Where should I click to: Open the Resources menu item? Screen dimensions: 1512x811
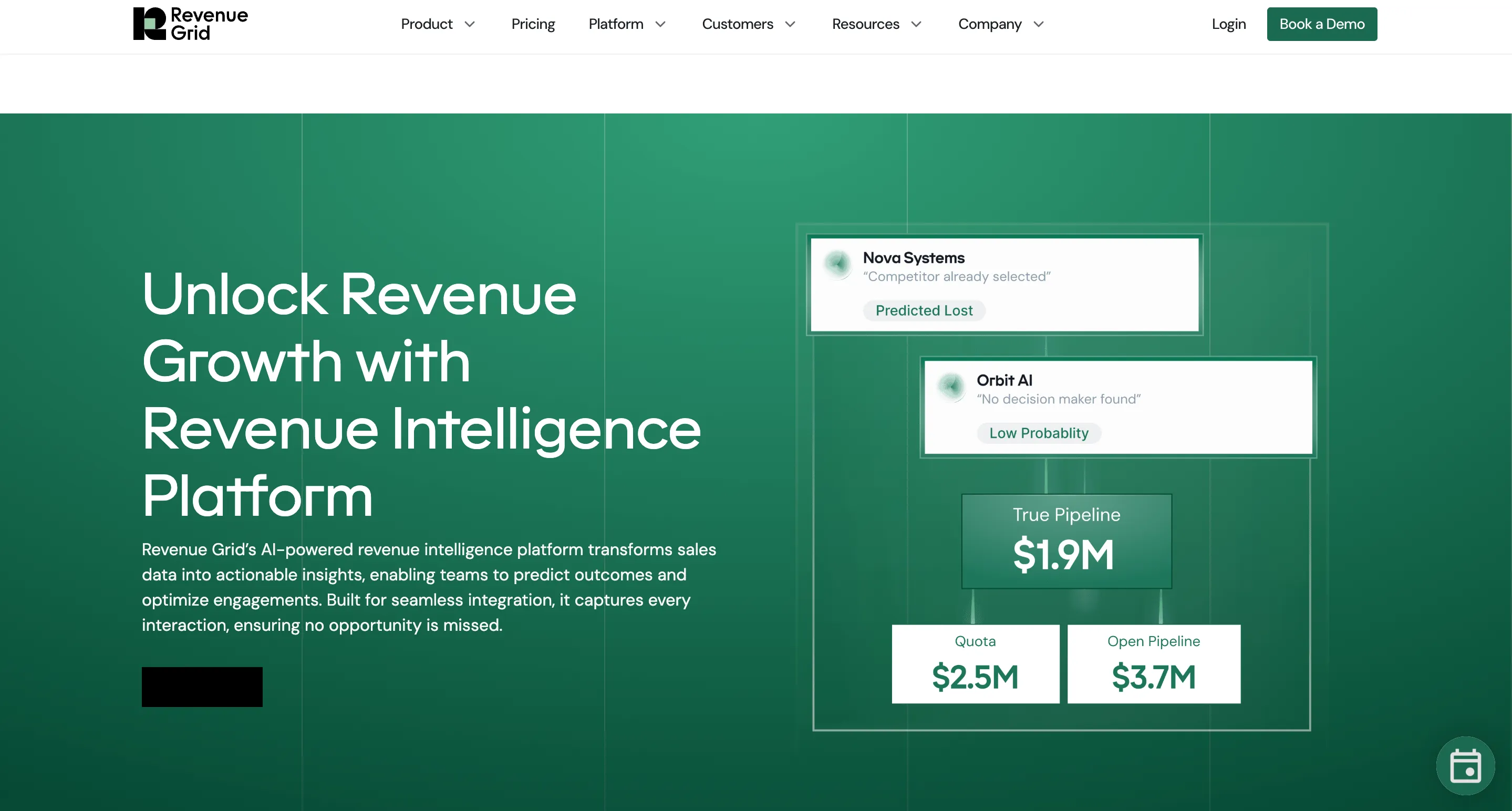[x=866, y=24]
